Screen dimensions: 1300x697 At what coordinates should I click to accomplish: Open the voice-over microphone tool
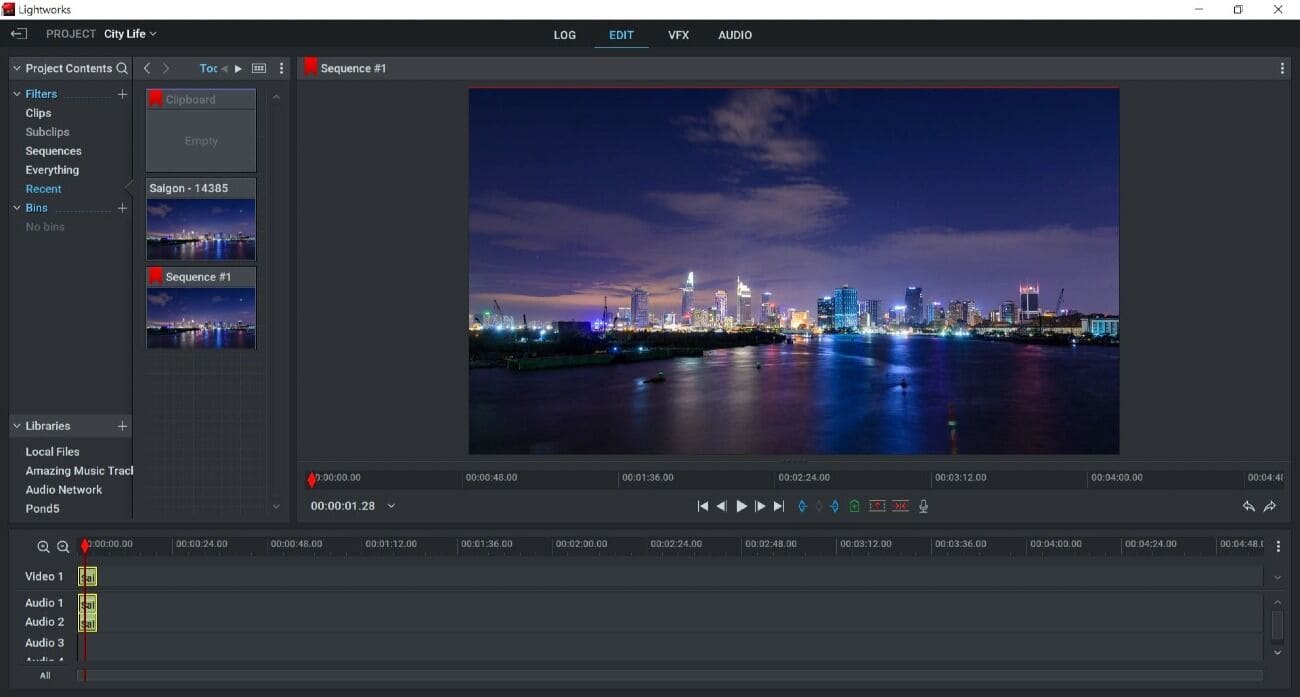click(x=922, y=506)
